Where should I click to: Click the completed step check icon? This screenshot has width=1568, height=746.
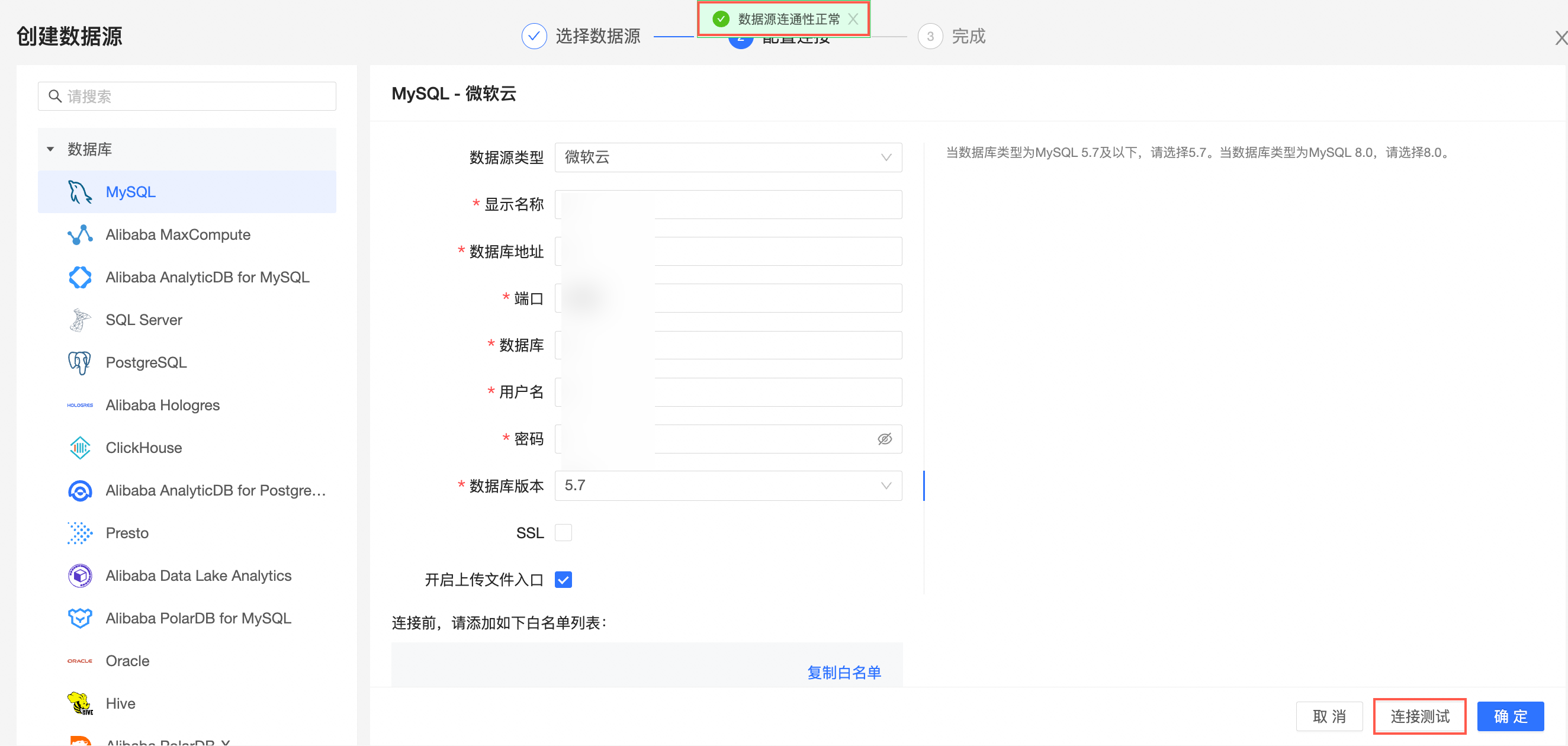534,37
